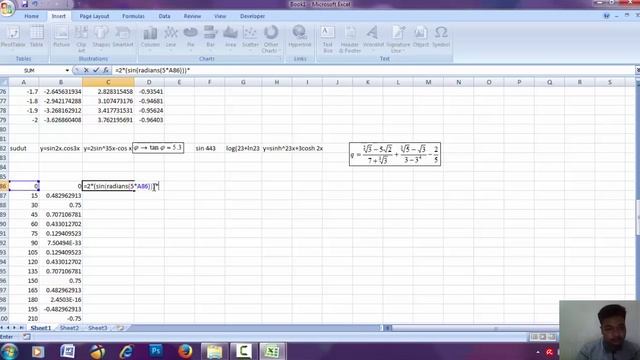640x360 pixels.
Task: Open Firefox from the taskbar
Action: [185, 351]
